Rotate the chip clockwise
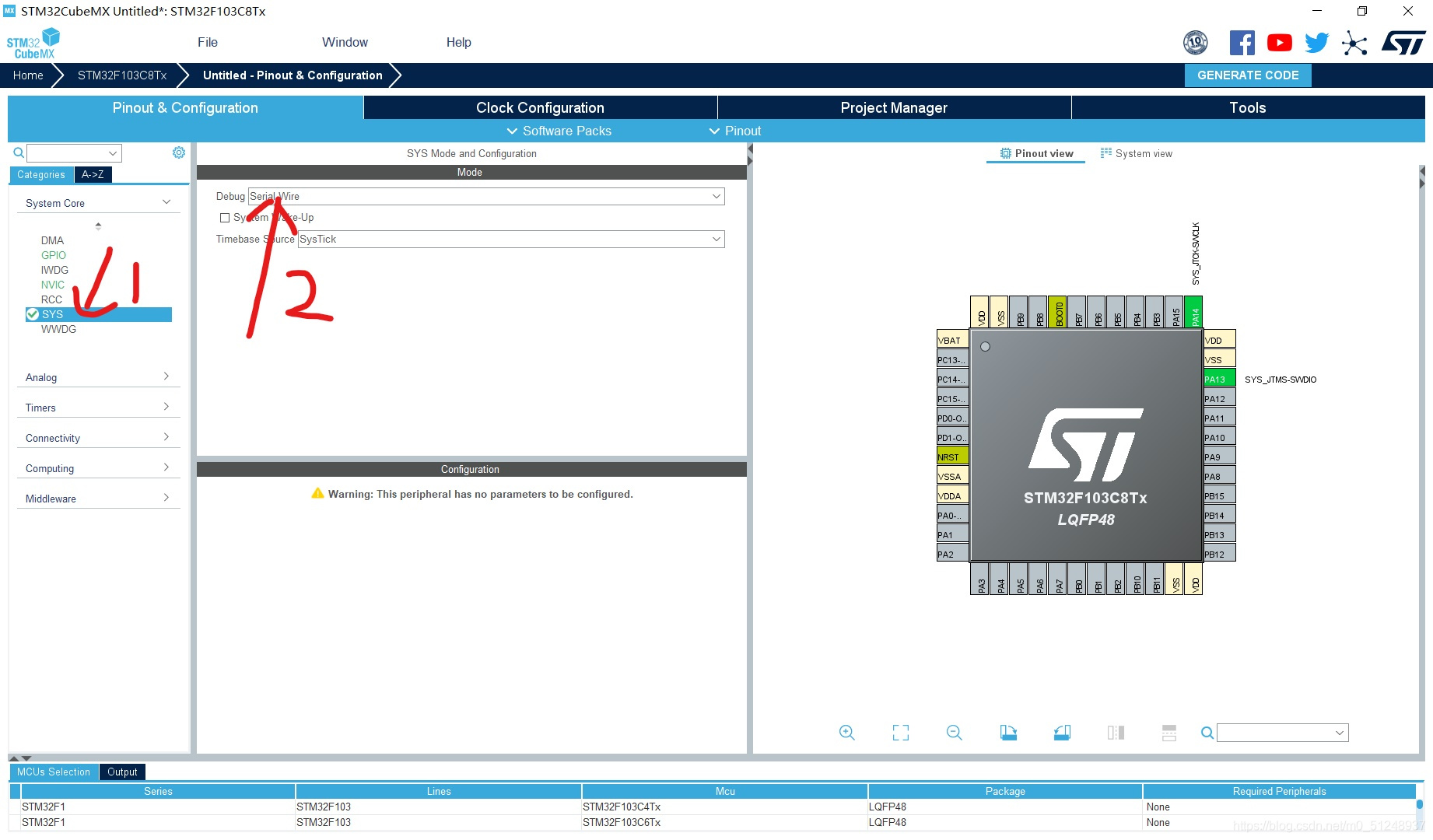 (1008, 733)
